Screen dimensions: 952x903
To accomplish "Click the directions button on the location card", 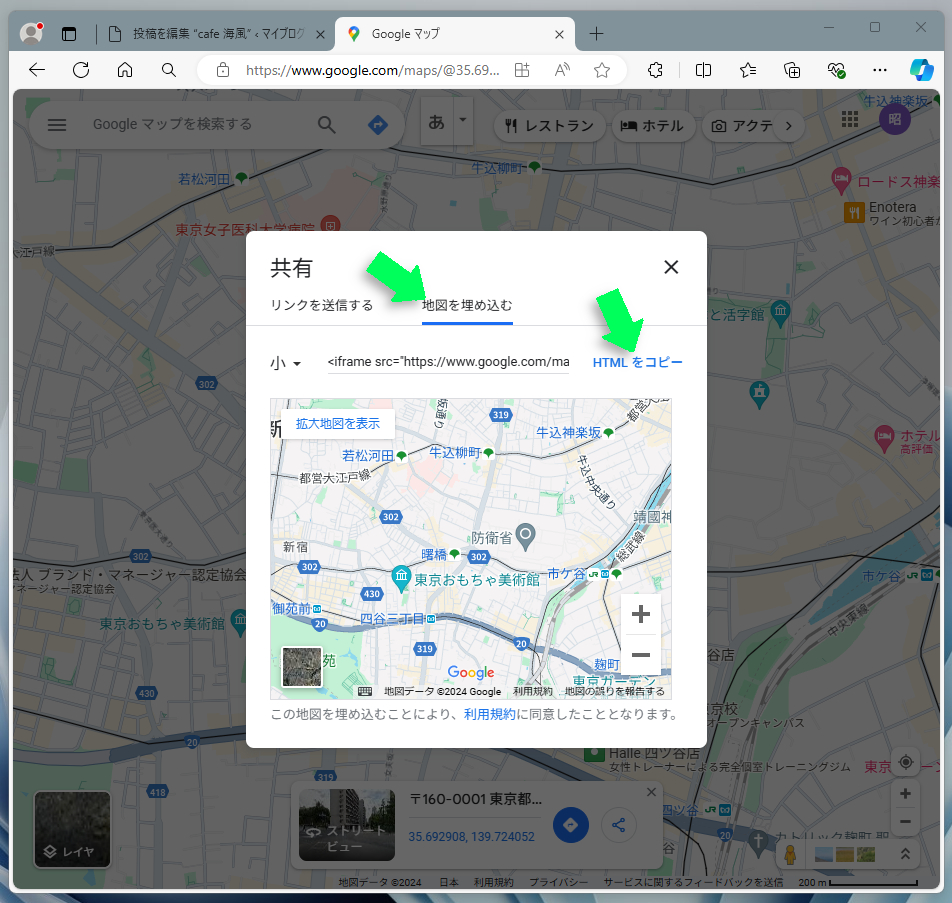I will coord(571,825).
